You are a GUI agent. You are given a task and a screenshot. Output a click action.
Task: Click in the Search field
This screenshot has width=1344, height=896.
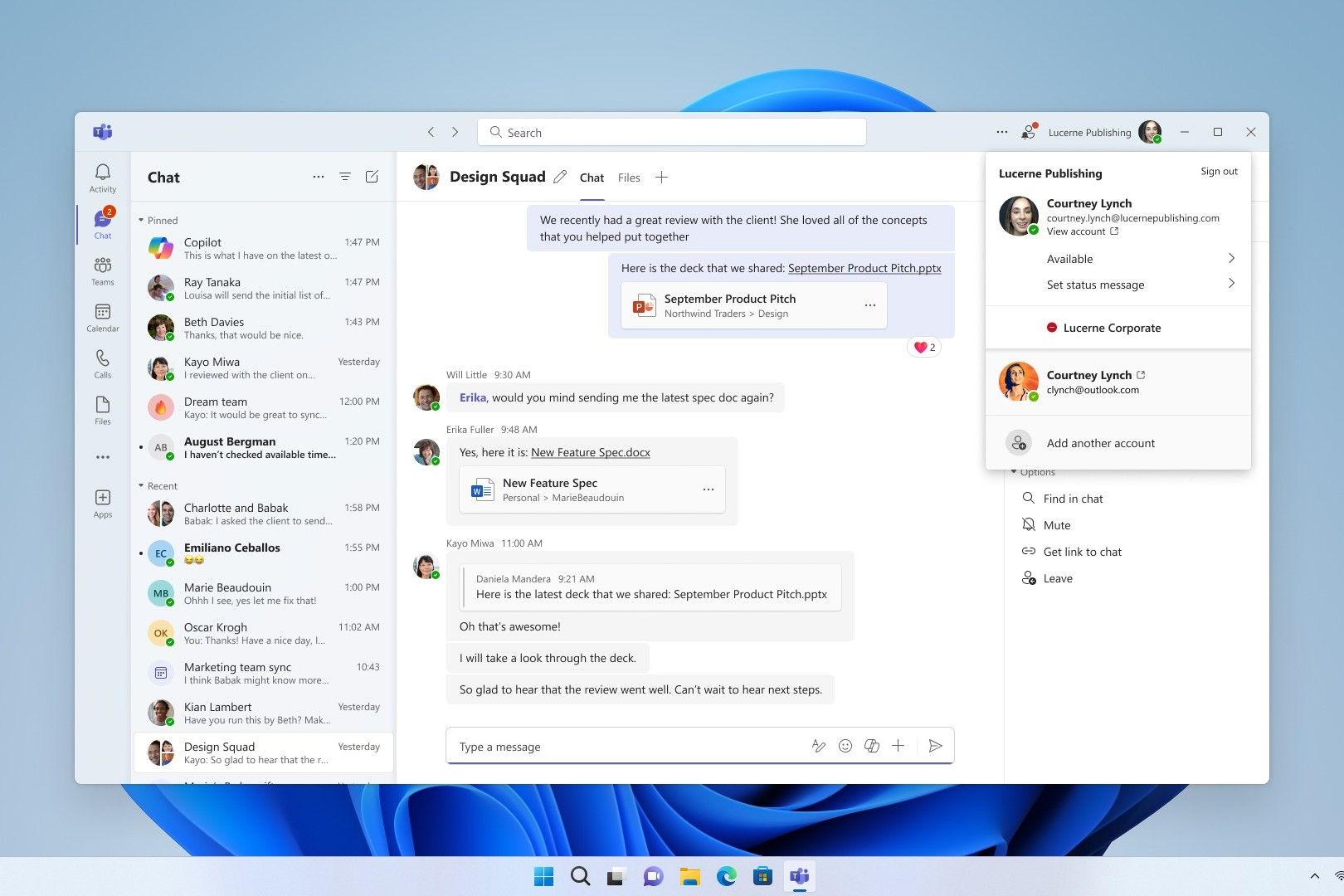pyautogui.click(x=672, y=133)
